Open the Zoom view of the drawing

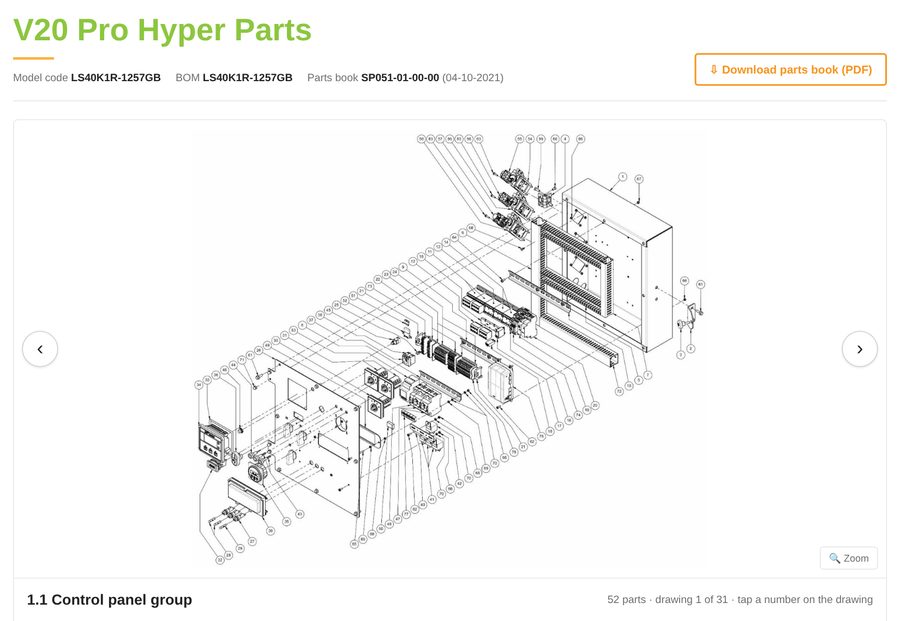coord(849,558)
